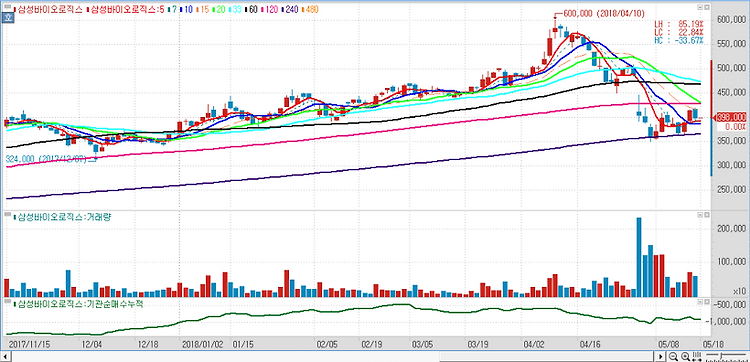
Task: Click the scroll right arrow of horizontal scrollbar
Action: [660, 357]
